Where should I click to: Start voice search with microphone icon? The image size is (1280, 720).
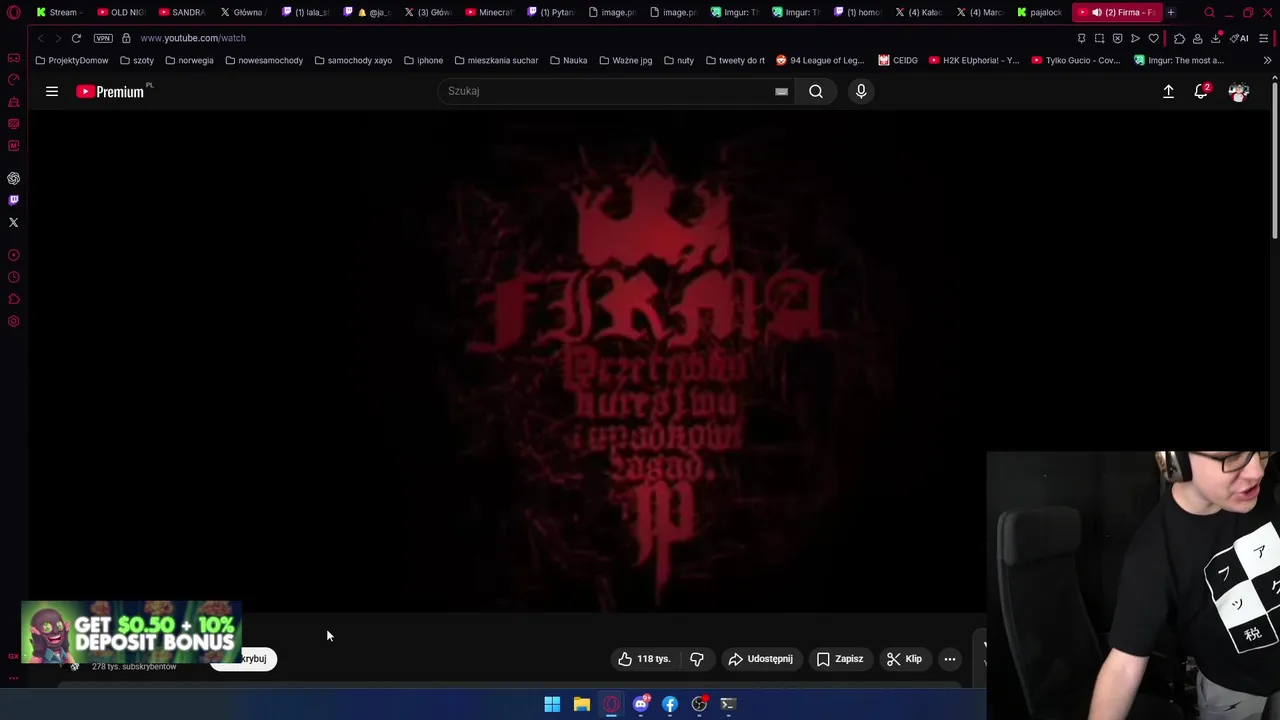(x=861, y=91)
